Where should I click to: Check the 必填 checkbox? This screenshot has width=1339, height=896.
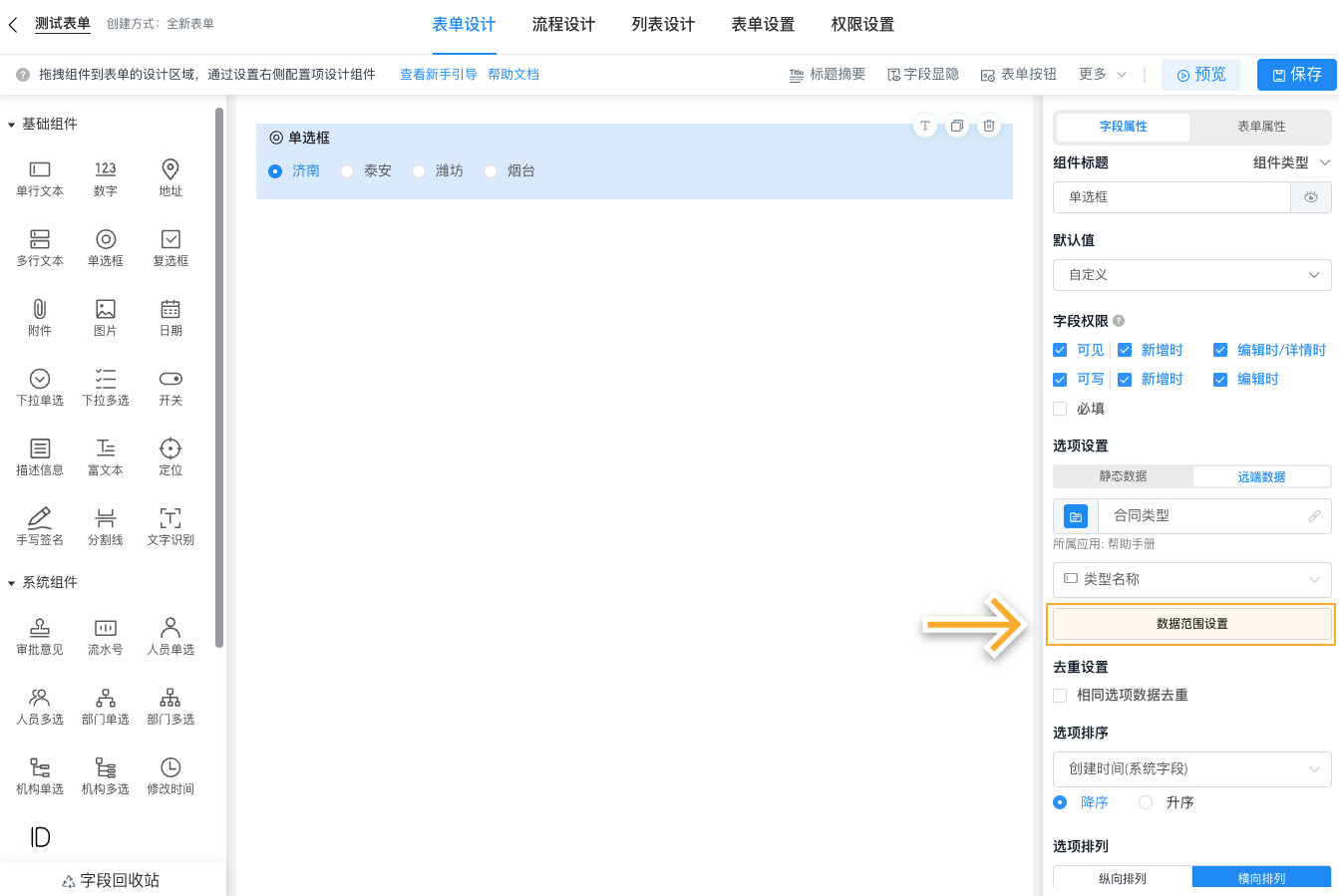[x=1059, y=408]
